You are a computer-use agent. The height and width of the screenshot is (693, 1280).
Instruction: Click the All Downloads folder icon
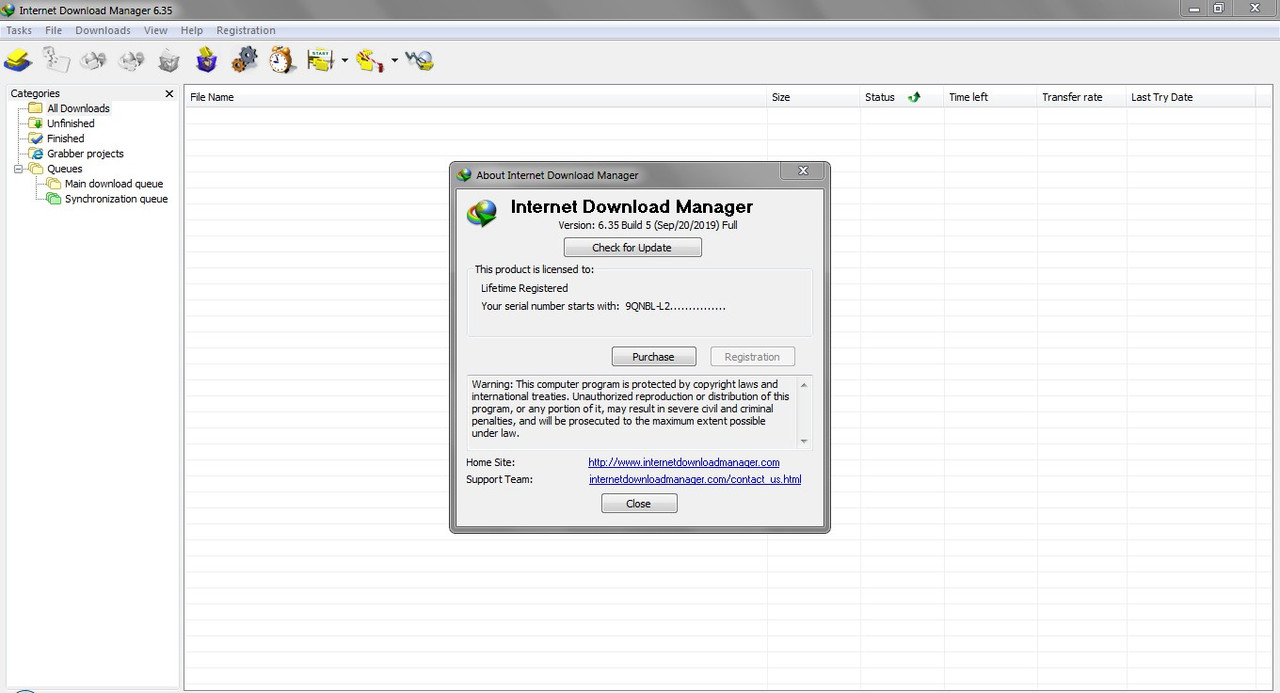pyautogui.click(x=35, y=108)
